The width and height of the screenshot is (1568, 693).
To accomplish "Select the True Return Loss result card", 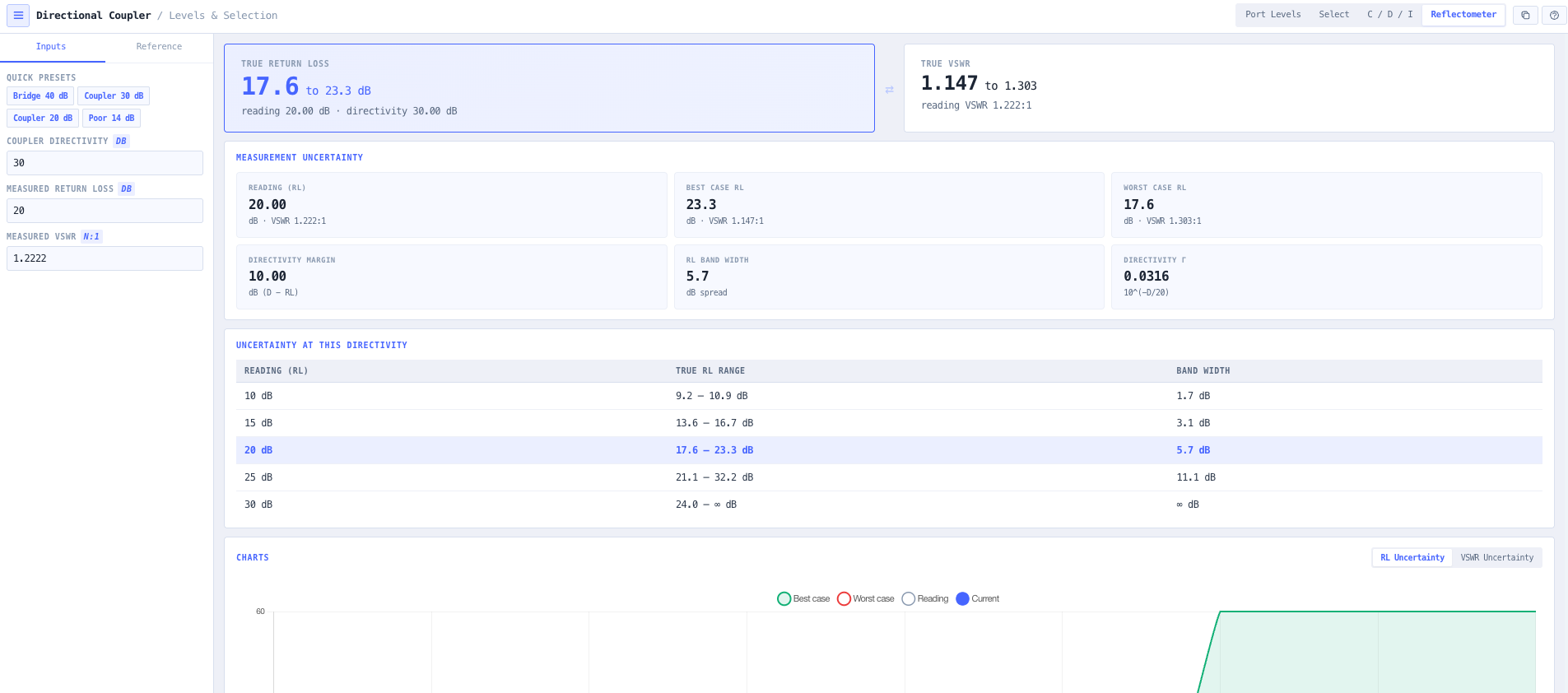I will 549,88.
